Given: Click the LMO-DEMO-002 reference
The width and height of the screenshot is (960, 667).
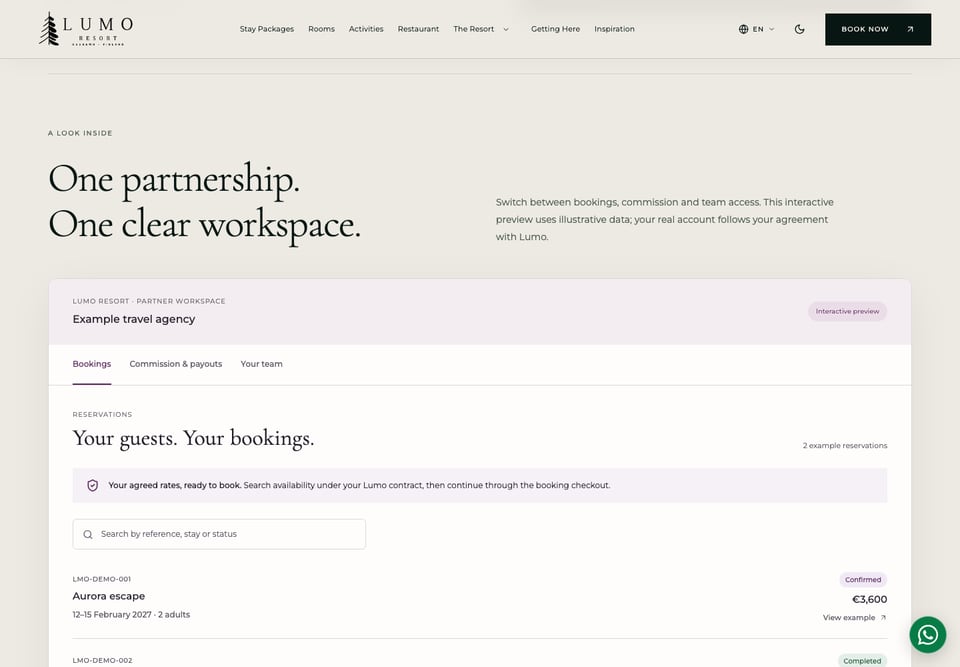Looking at the screenshot, I should (102, 660).
